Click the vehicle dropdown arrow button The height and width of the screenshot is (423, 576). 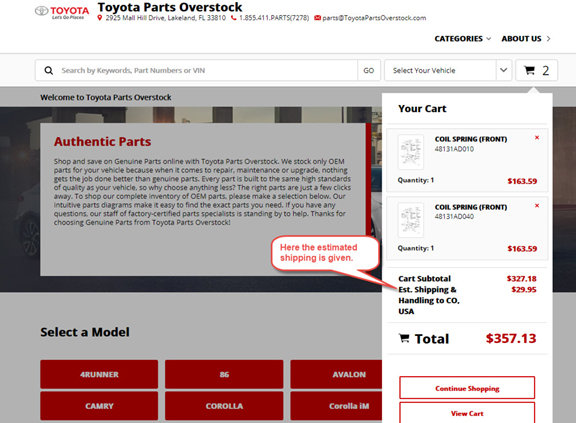click(x=504, y=70)
